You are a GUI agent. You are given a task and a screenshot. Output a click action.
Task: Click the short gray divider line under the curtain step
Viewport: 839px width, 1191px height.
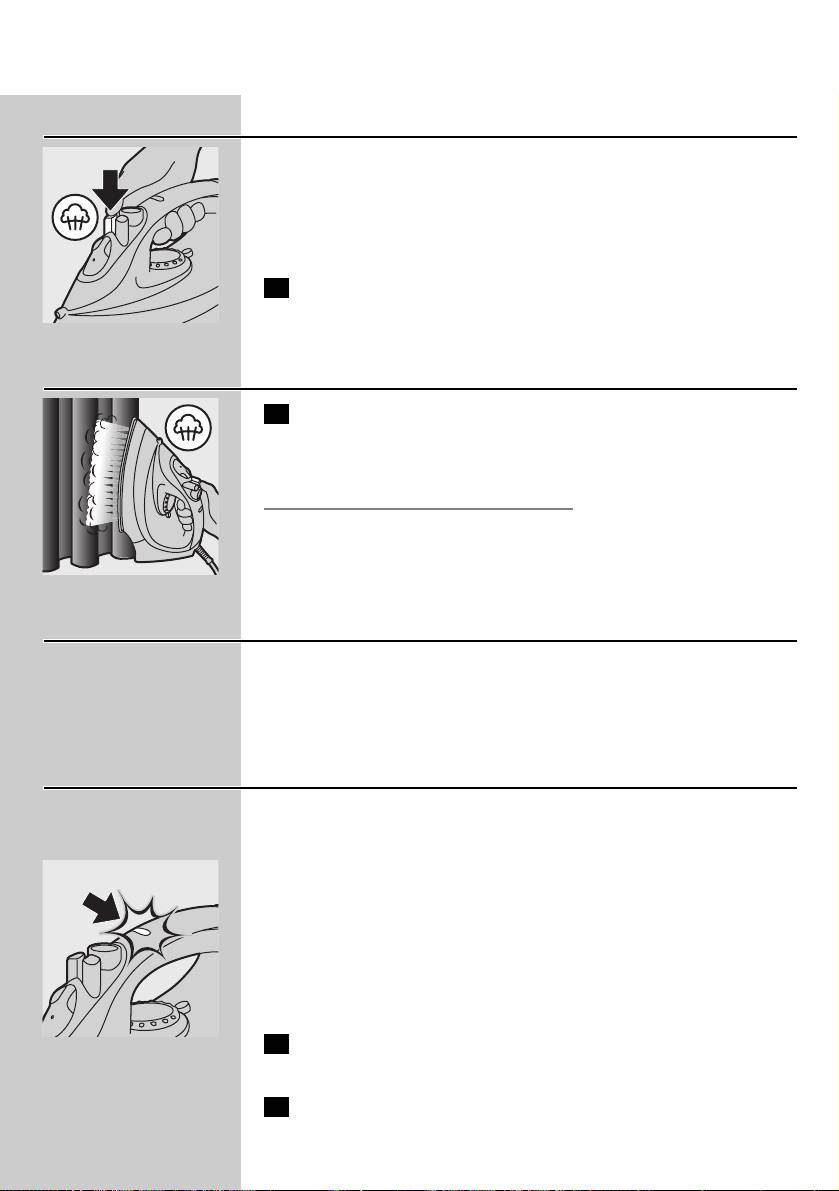418,509
